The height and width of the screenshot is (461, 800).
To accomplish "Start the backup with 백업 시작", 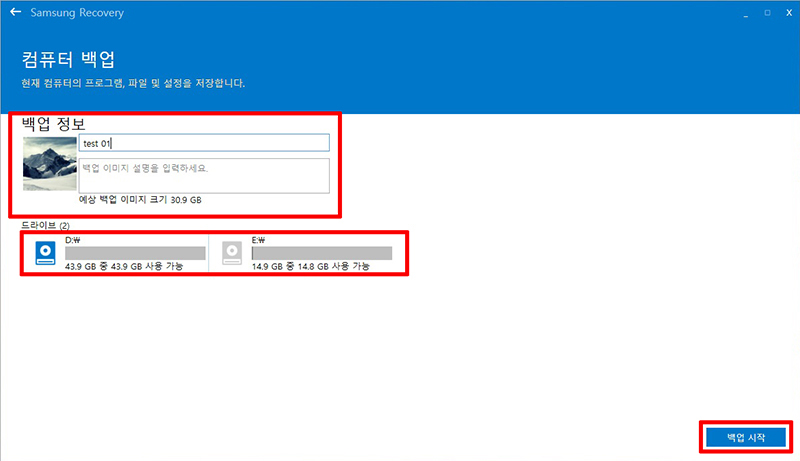I will [746, 437].
